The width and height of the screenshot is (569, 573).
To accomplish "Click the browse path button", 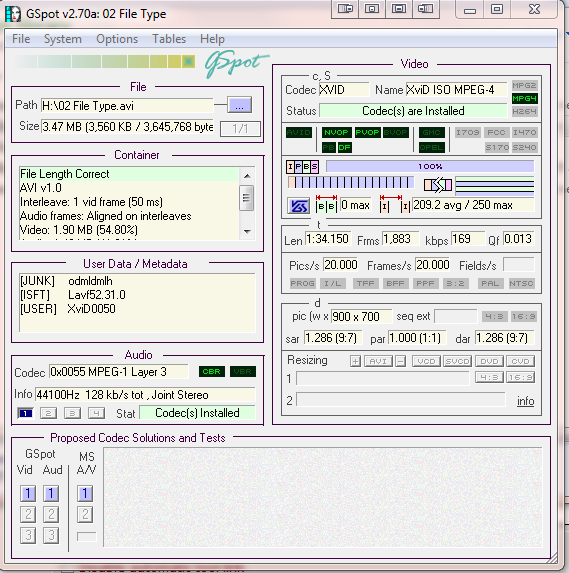I will (x=239, y=106).
